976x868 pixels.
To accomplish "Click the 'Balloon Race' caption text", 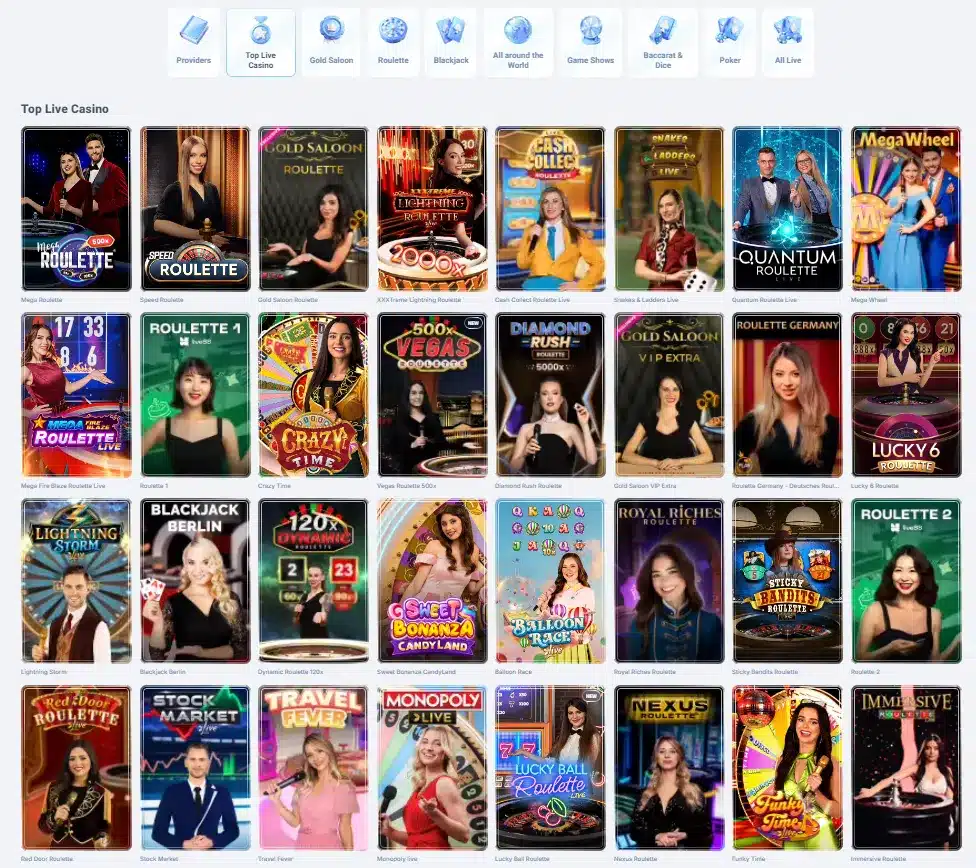I will point(514,672).
